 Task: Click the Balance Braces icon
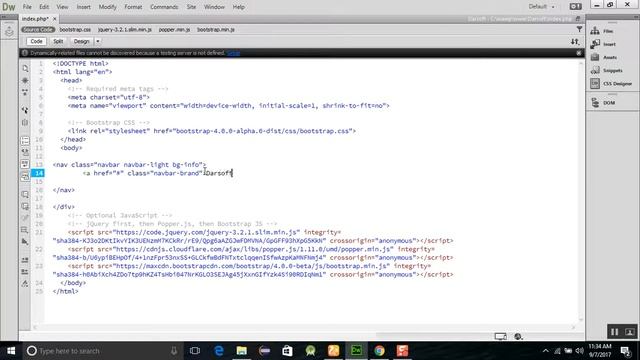(25, 122)
